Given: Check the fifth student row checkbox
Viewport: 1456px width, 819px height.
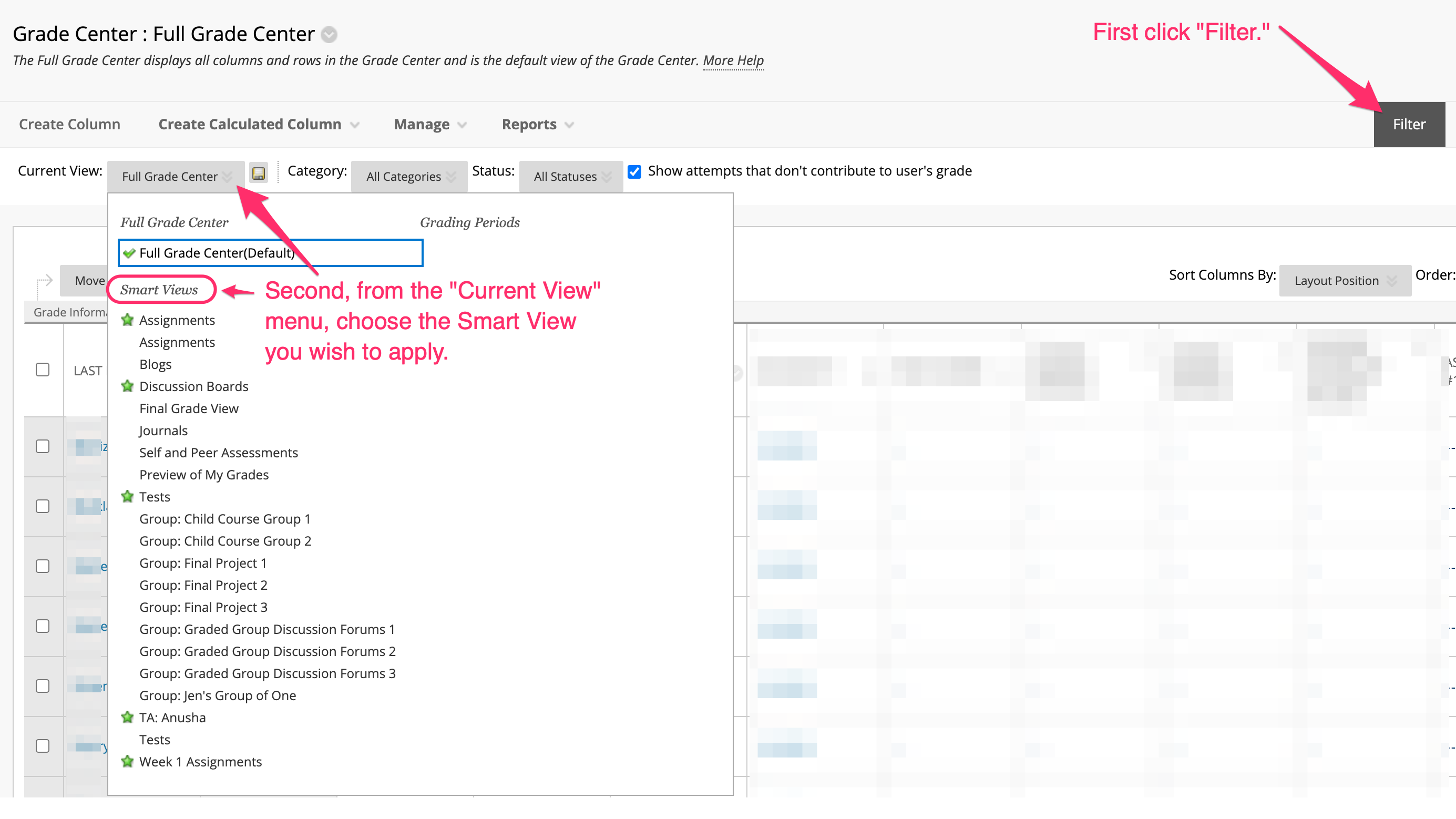Looking at the screenshot, I should pyautogui.click(x=43, y=686).
